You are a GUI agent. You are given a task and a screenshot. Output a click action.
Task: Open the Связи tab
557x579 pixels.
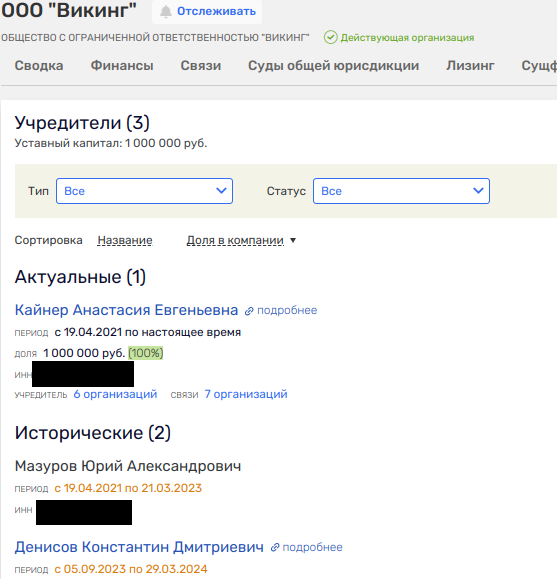pyautogui.click(x=201, y=65)
